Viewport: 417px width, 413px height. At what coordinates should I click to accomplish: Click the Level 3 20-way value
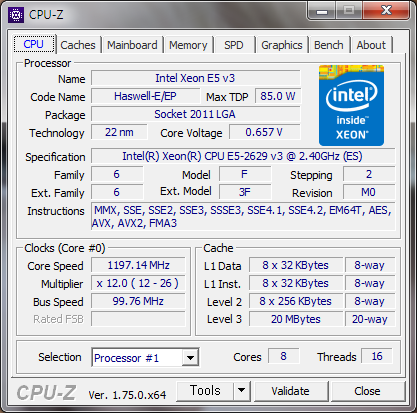point(370,319)
